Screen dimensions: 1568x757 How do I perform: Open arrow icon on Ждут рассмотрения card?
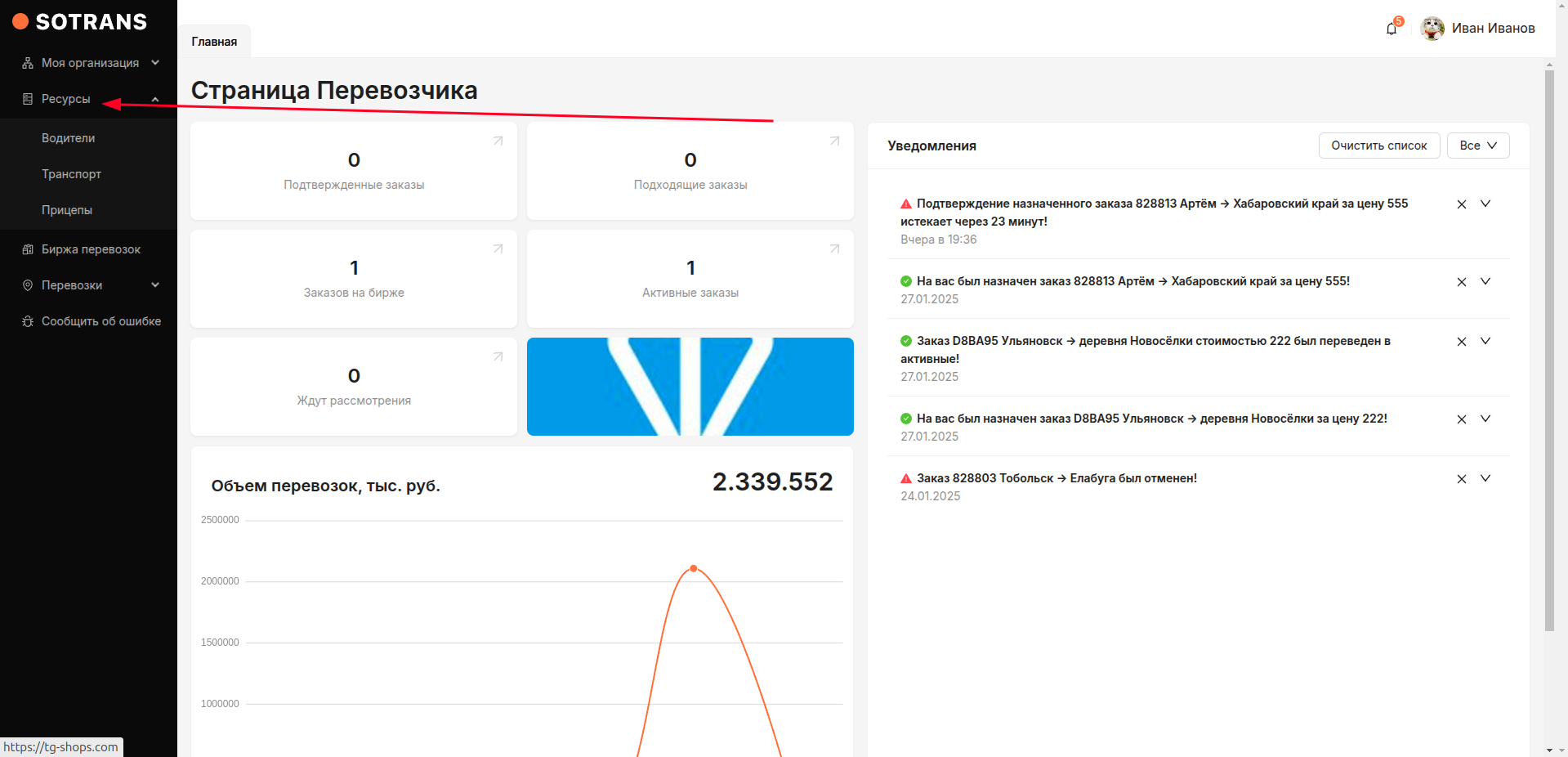pyautogui.click(x=498, y=357)
